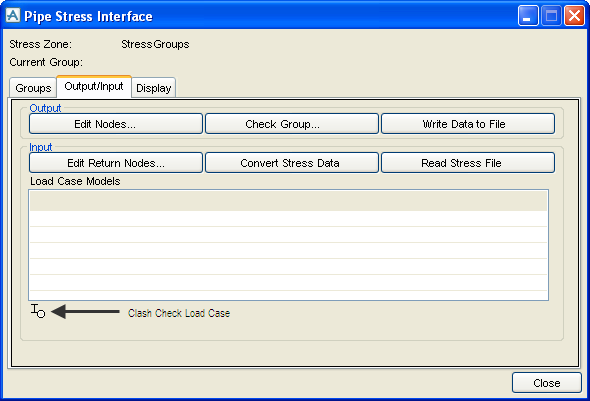Click the Load Case Models list header row
The width and height of the screenshot is (590, 401).
click(x=288, y=201)
